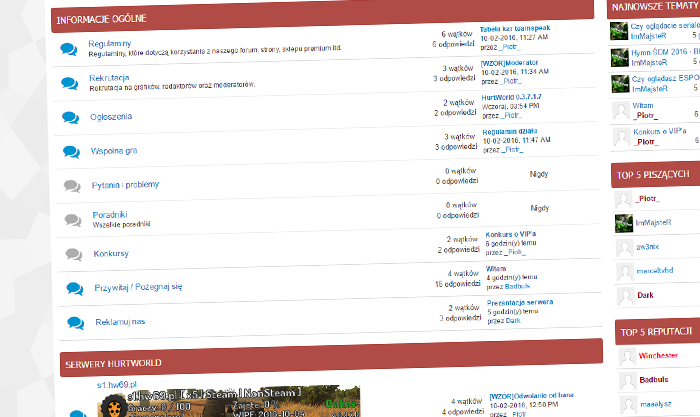This screenshot has height=417, width=700.
Task: Open the Konkursy forum
Action: (111, 254)
